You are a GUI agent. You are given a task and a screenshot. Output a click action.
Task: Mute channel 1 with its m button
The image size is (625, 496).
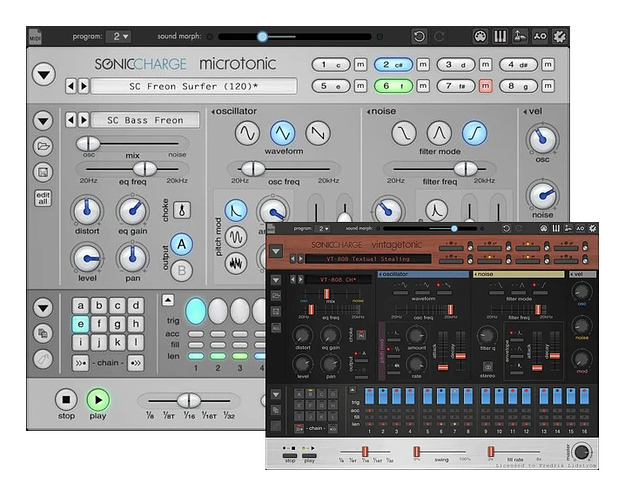point(360,65)
